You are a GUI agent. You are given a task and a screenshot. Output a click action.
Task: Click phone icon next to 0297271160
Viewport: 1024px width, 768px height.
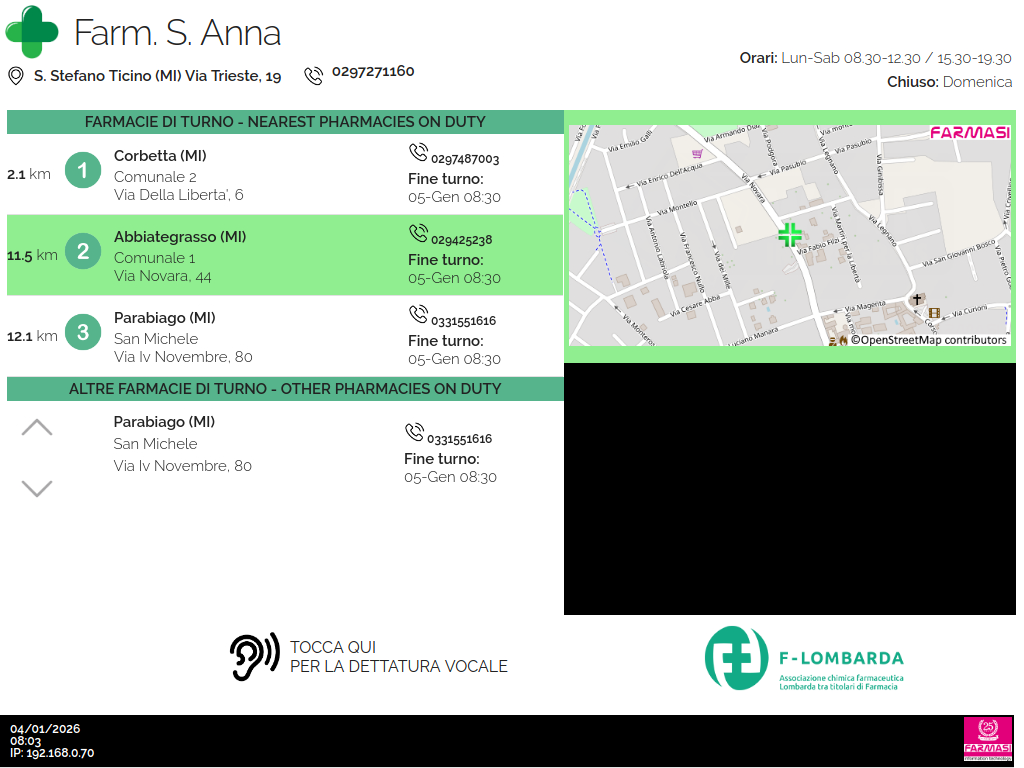[314, 75]
